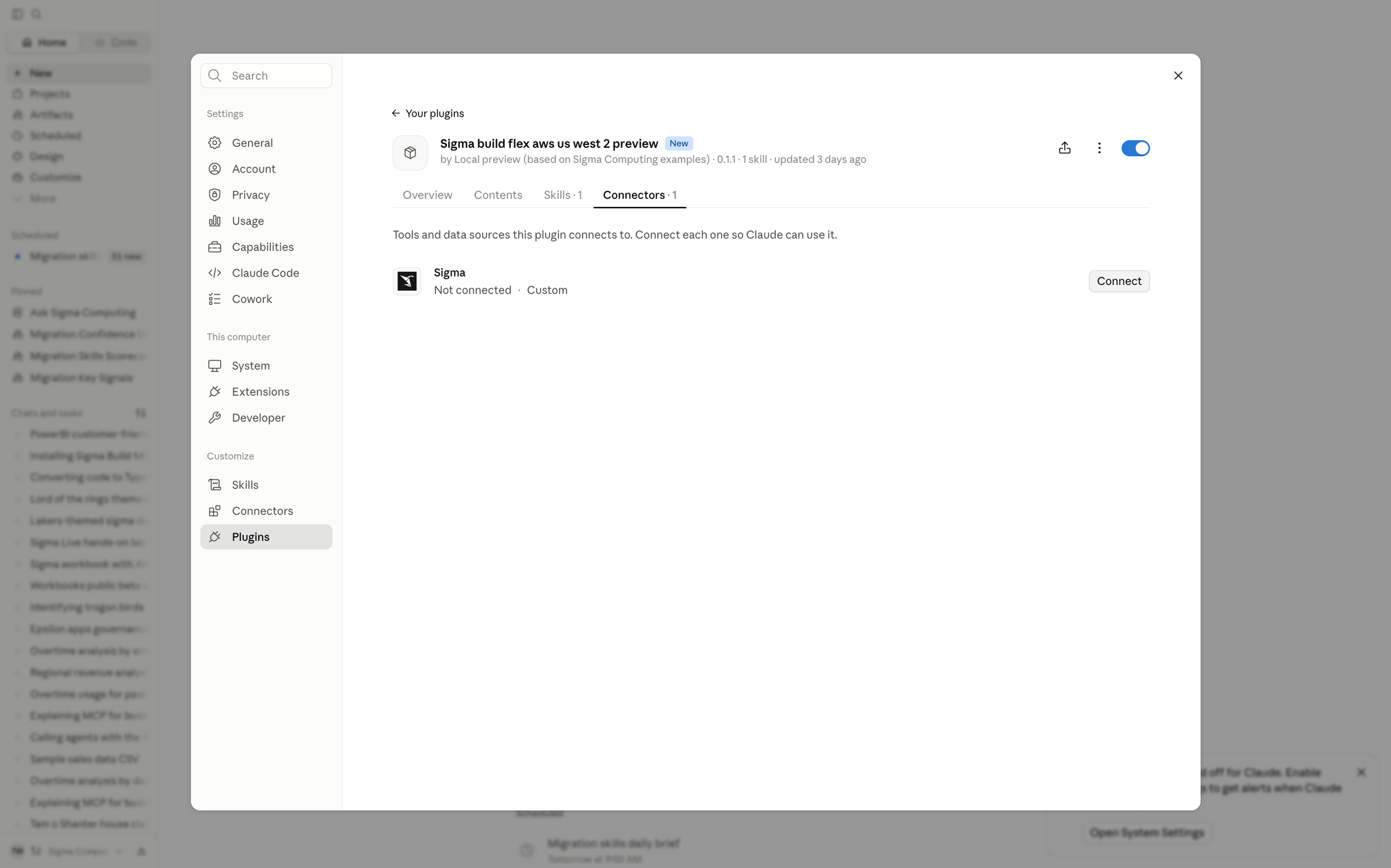
Task: Open the Claude Code settings section
Action: (266, 273)
